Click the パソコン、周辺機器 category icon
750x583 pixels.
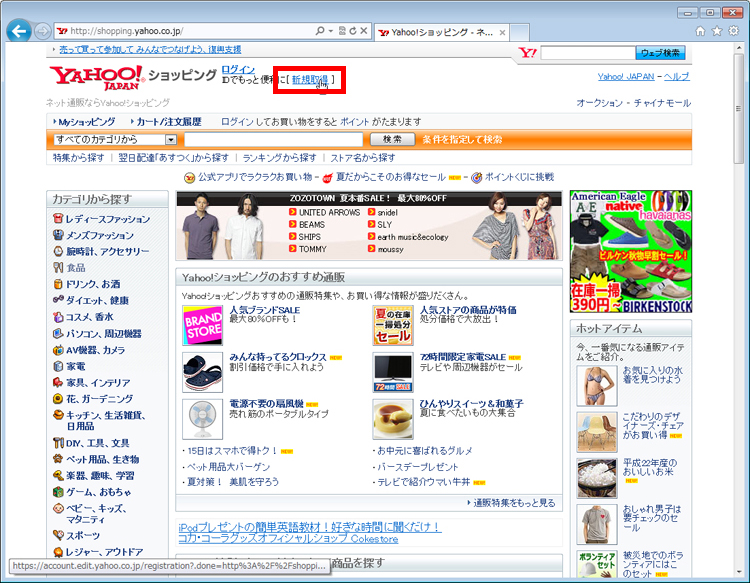[58, 333]
